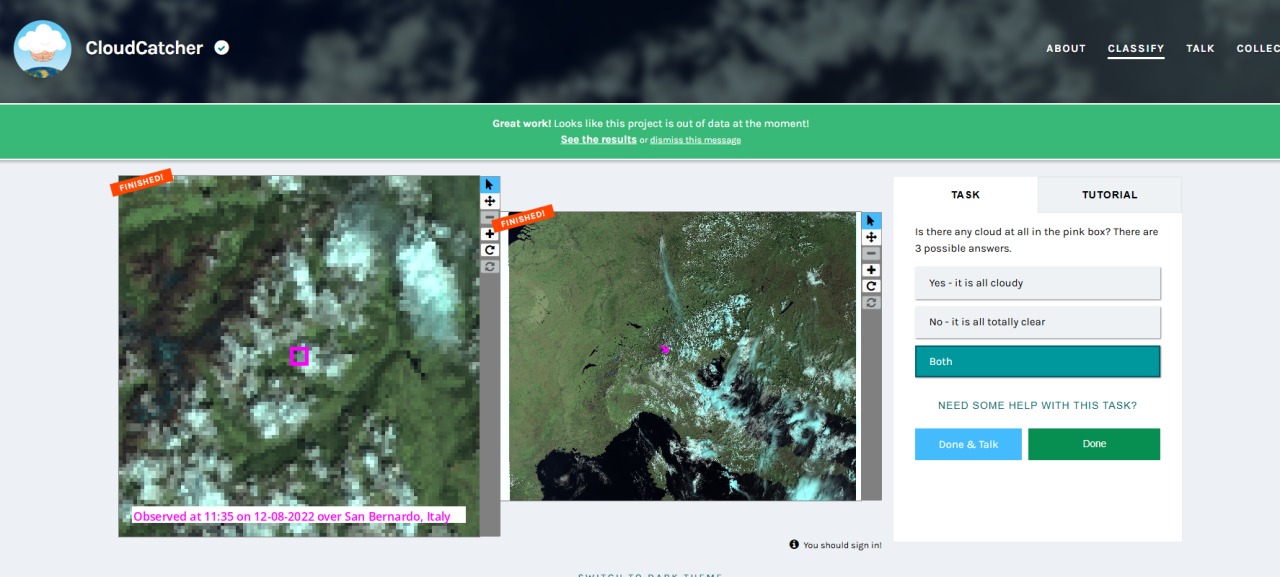Viewport: 1280px width, 577px height.
Task: Click the CloudCatcher project avatar logo
Action: tap(42, 48)
